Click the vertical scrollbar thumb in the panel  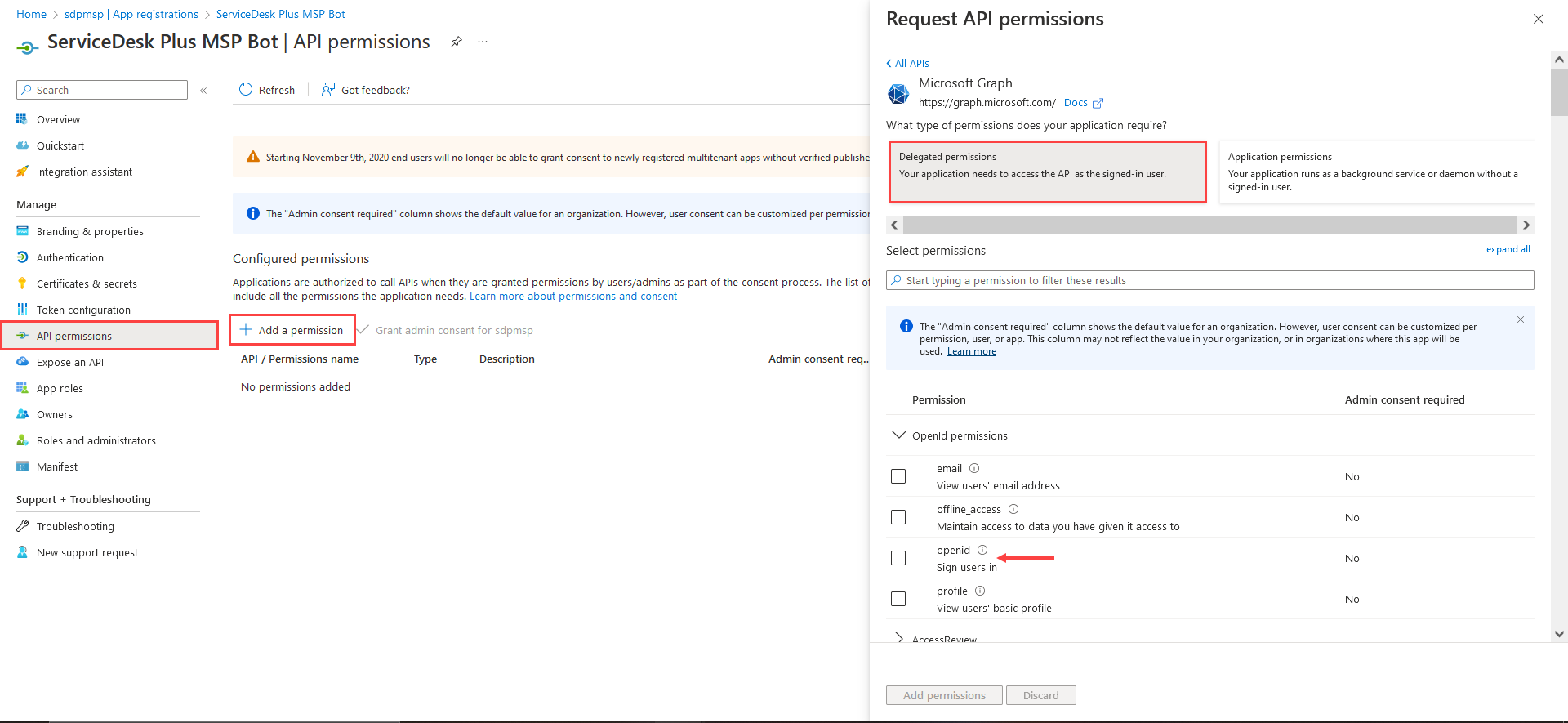click(1559, 91)
